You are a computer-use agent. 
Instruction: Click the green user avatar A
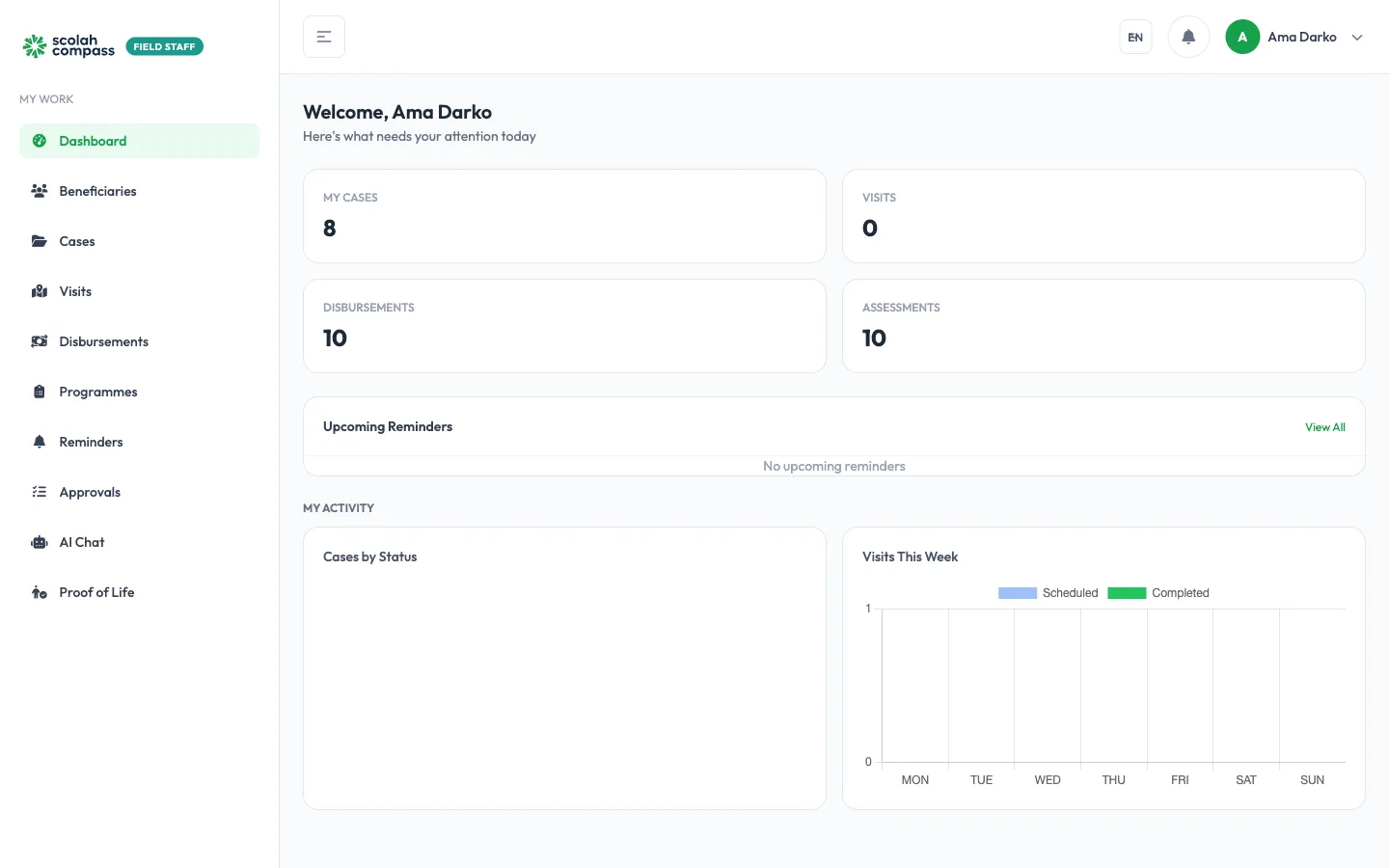pyautogui.click(x=1242, y=37)
